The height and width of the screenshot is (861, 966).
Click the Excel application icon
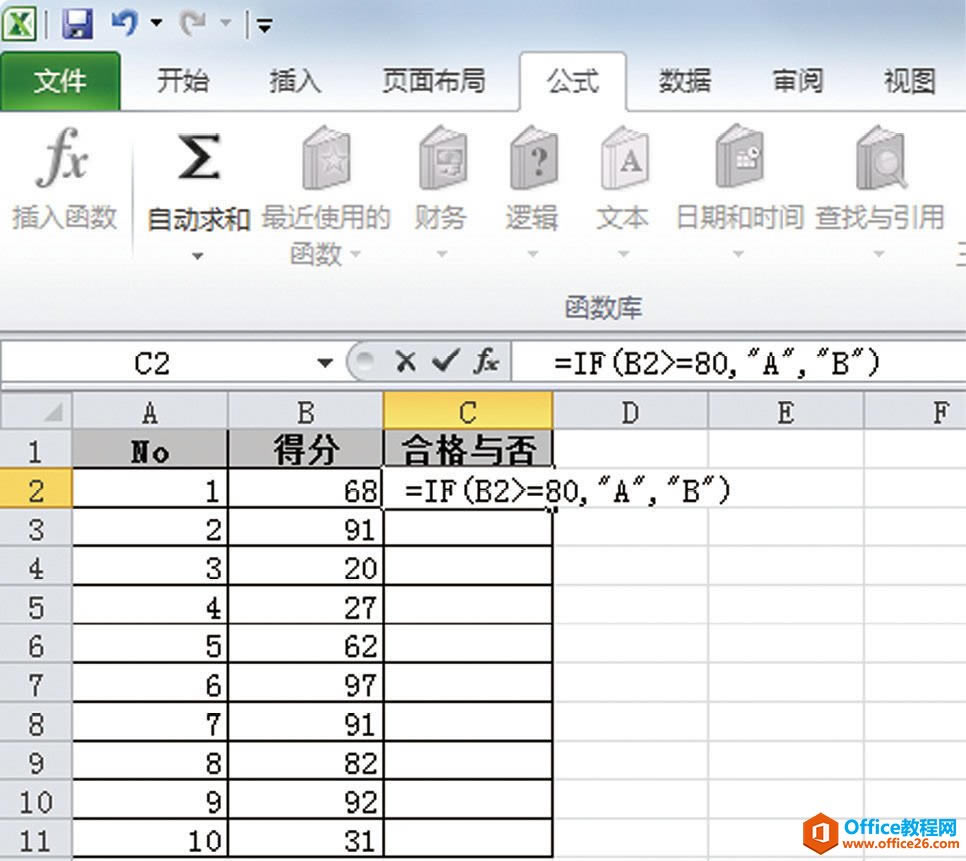[19, 24]
